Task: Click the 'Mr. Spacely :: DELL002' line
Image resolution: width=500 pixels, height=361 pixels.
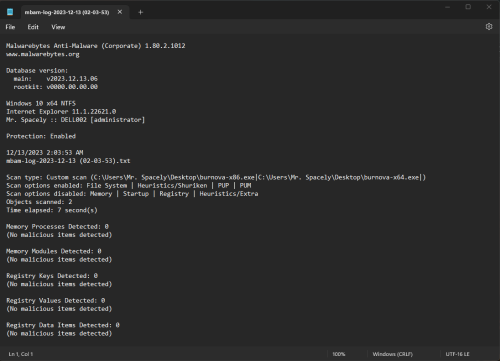Action: (76, 120)
